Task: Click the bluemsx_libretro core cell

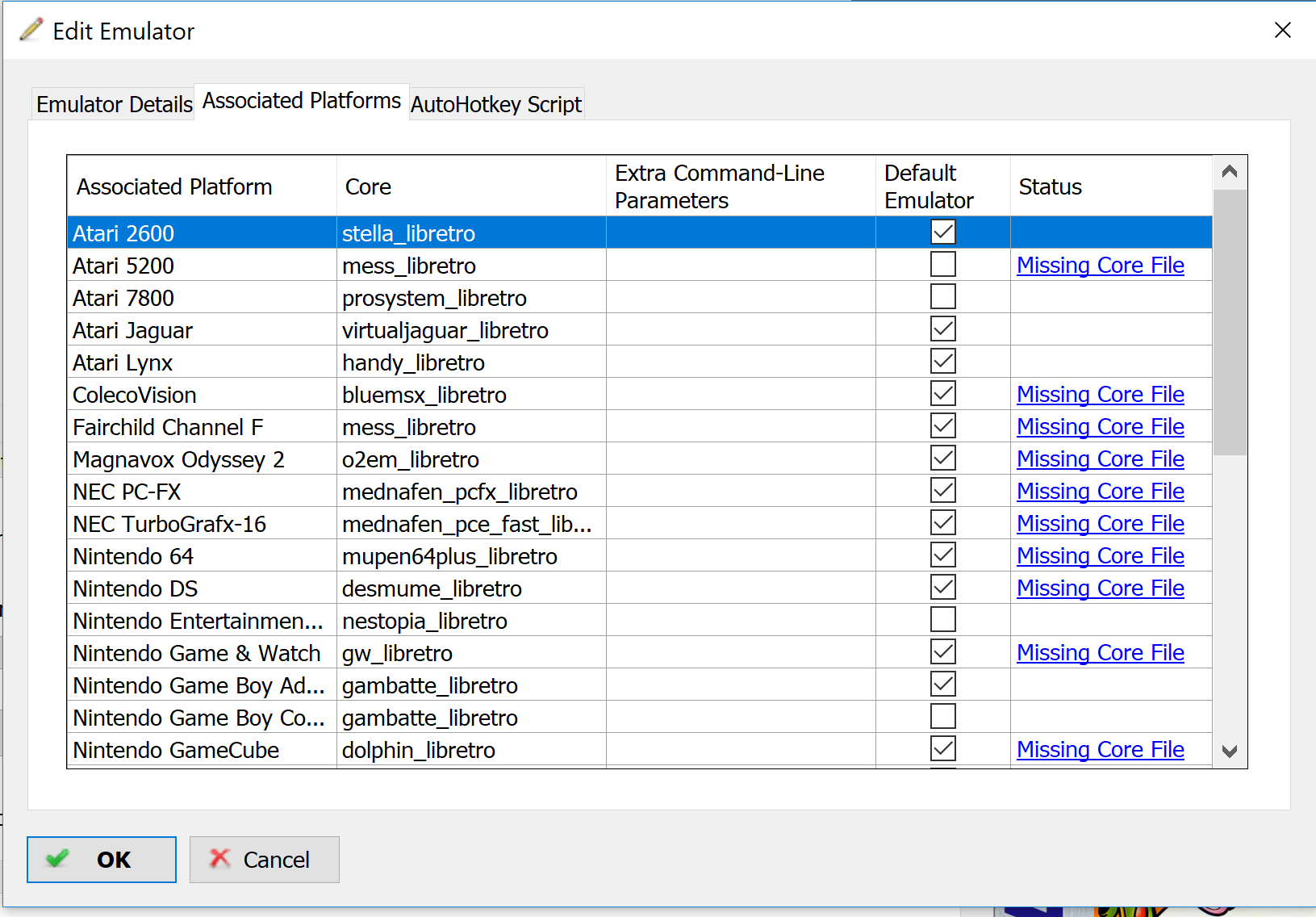Action: click(x=471, y=395)
